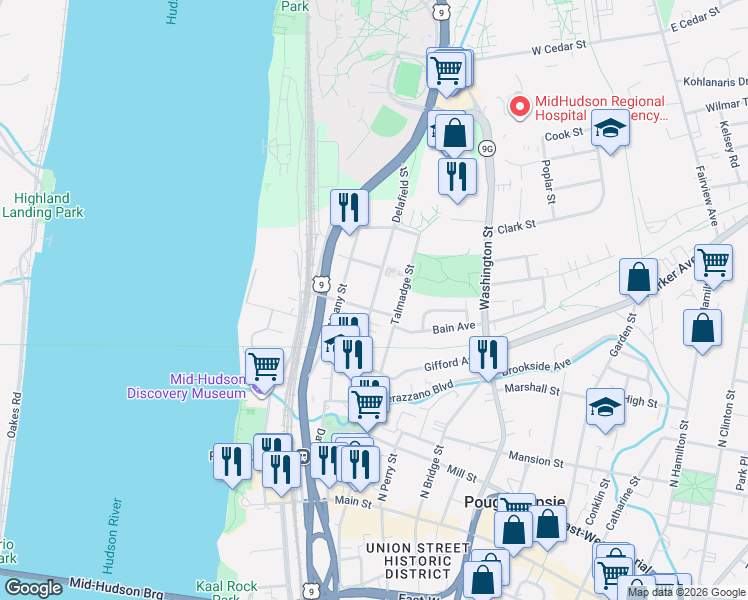The width and height of the screenshot is (748, 600).
Task: Click the restaurant marker at Washington St and Brookside Ave
Action: [x=488, y=357]
